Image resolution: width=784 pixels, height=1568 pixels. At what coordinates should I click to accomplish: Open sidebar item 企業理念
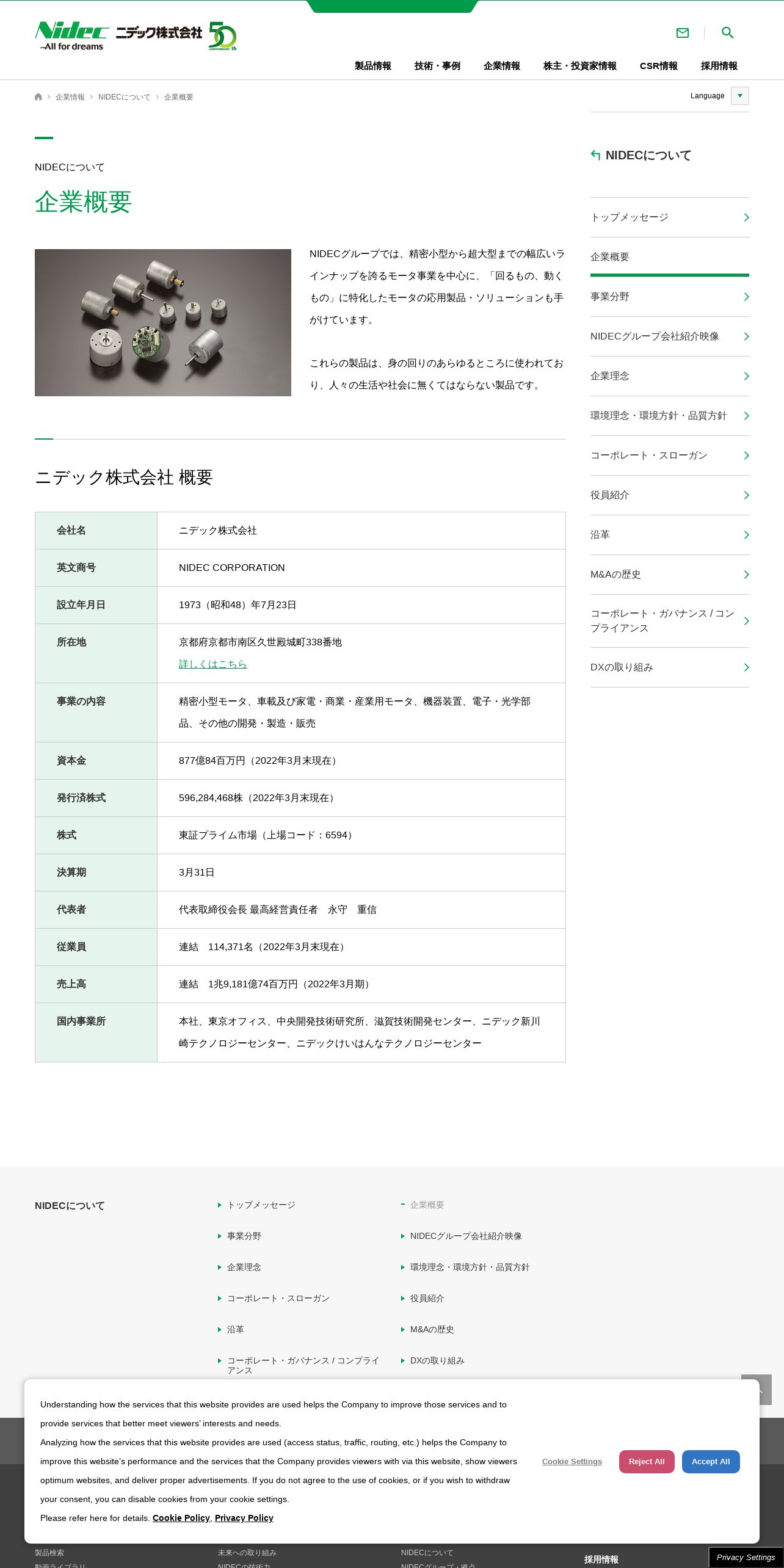(670, 376)
